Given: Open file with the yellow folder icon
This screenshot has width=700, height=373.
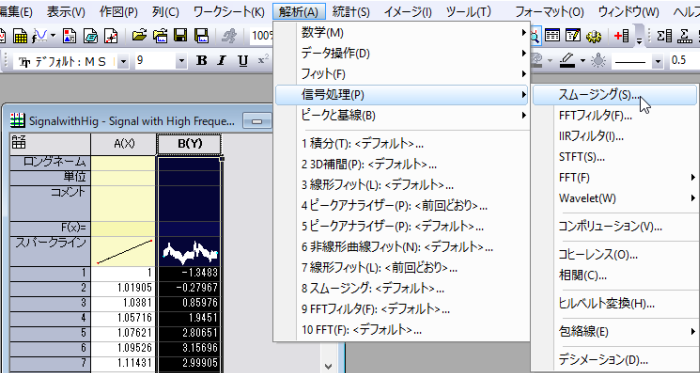Looking at the screenshot, I should coord(140,36).
